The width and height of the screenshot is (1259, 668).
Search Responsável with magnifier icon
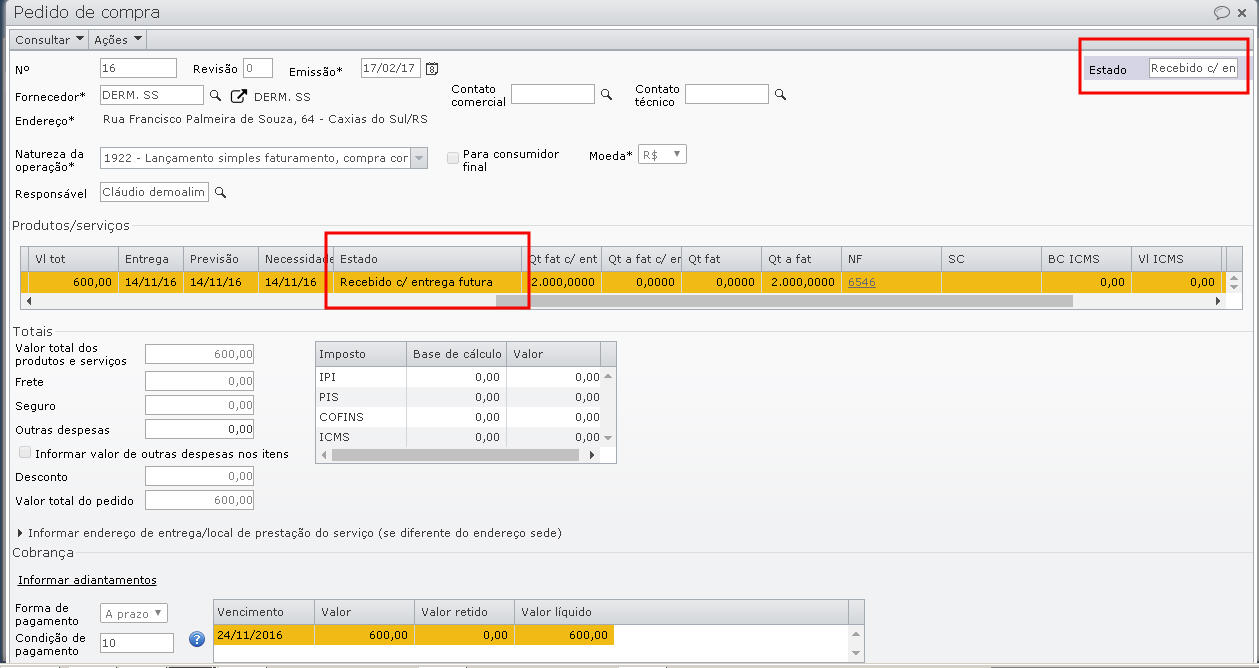click(x=221, y=192)
